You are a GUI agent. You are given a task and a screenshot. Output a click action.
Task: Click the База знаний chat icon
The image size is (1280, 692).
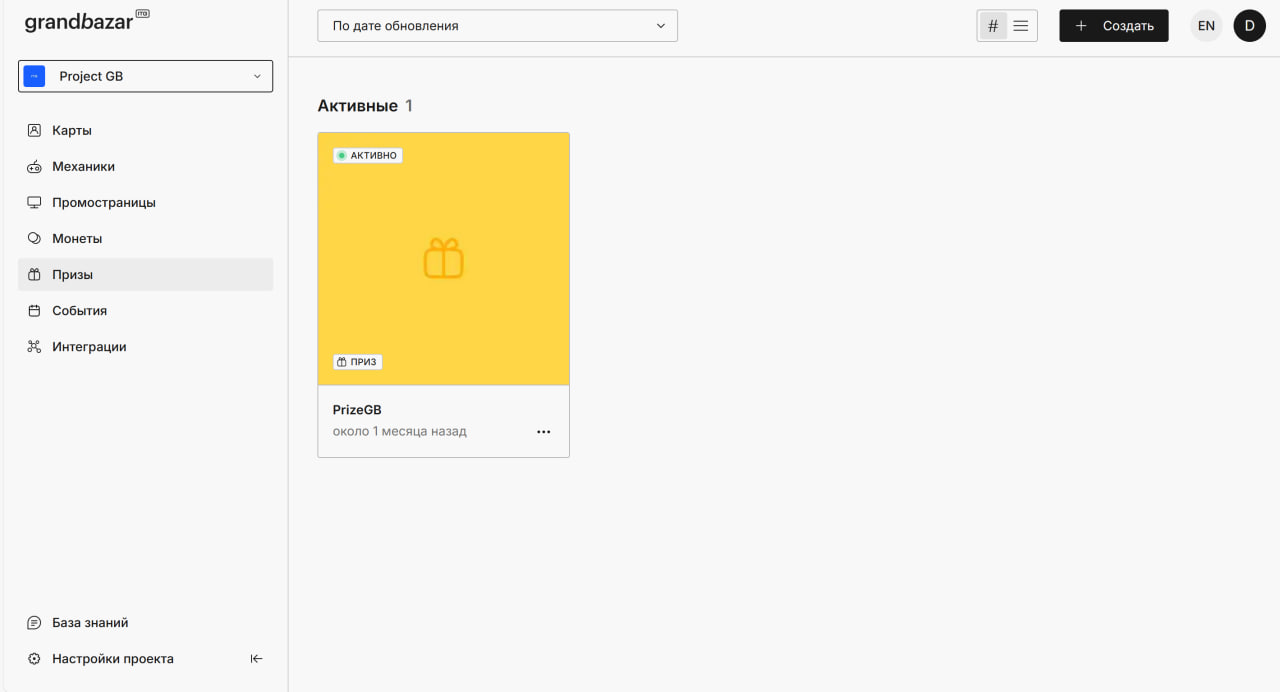[x=34, y=623]
